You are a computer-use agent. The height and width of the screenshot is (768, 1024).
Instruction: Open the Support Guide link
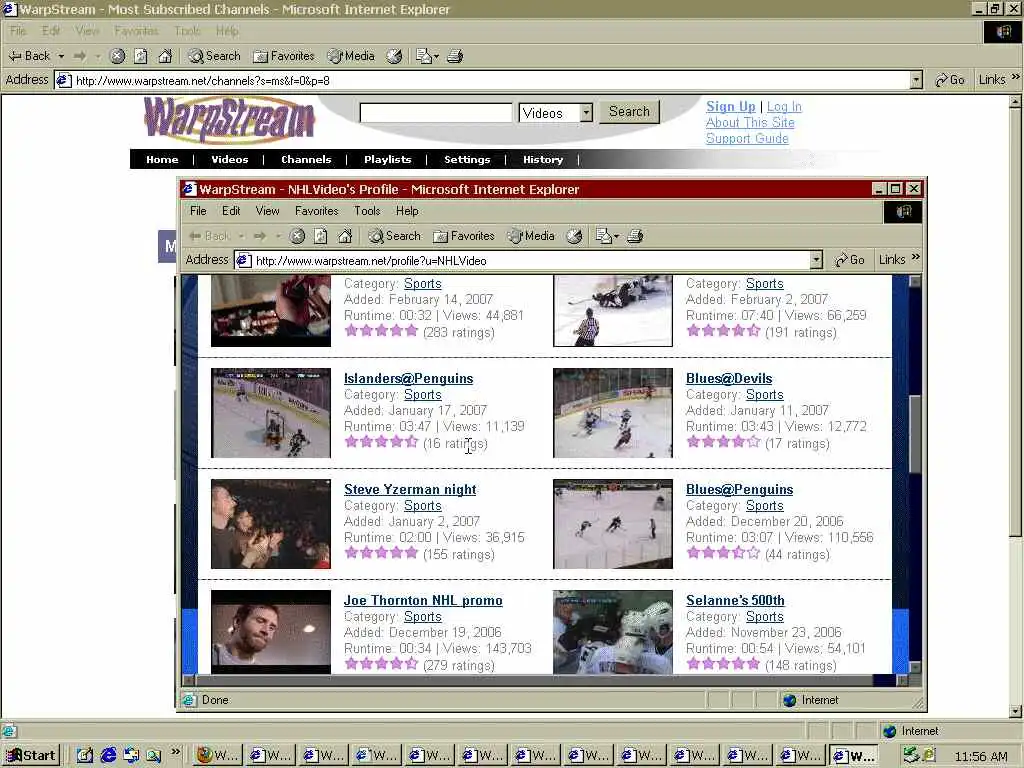click(x=747, y=138)
